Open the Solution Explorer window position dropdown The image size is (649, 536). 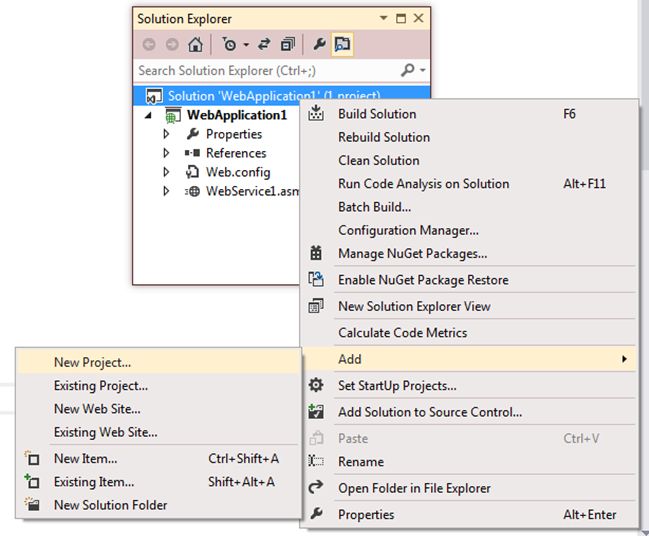point(383,18)
